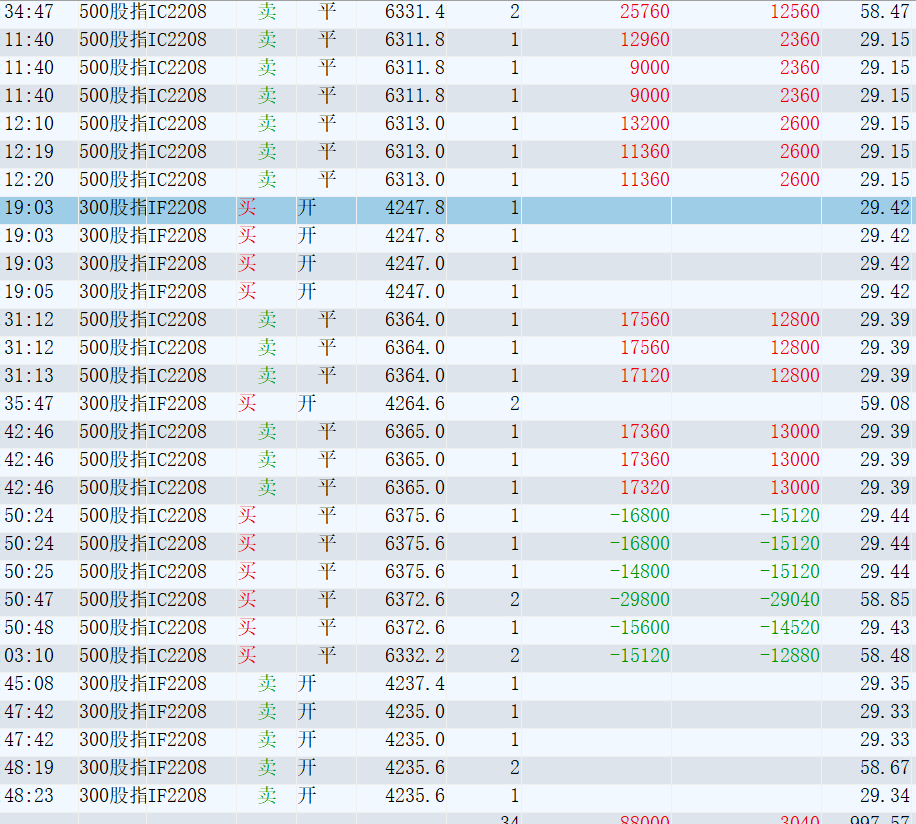Image resolution: width=916 pixels, height=824 pixels.
Task: Select the 29.34 fee cell
Action: (884, 796)
